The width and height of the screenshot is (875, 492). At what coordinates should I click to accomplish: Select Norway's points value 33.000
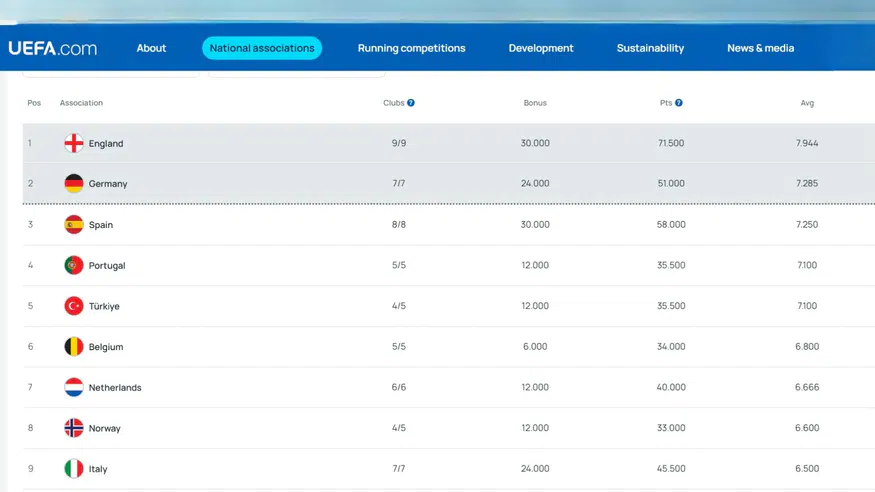point(671,428)
